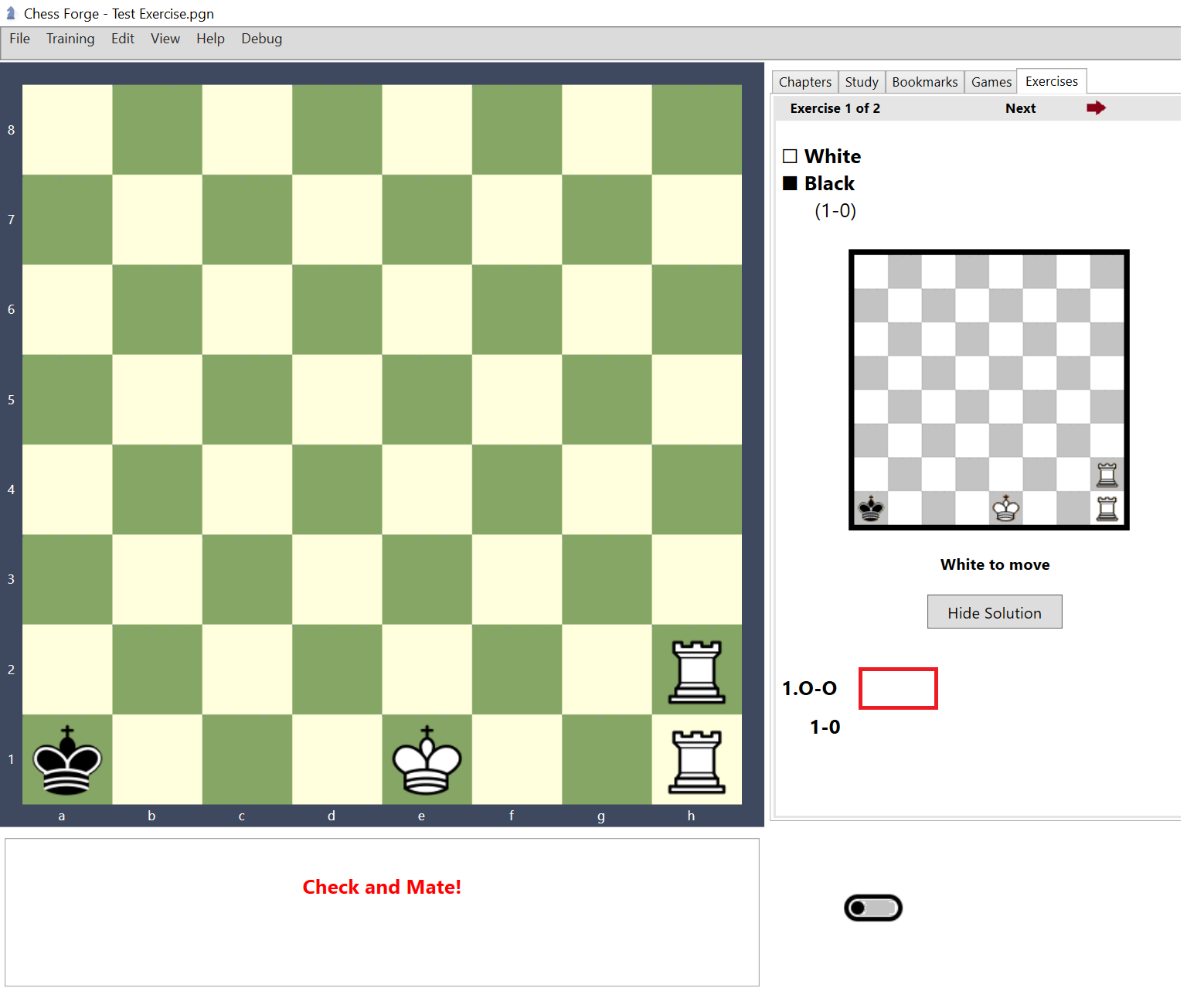Image resolution: width=1204 pixels, height=1002 pixels.
Task: Switch to the Games tab
Action: click(x=991, y=82)
